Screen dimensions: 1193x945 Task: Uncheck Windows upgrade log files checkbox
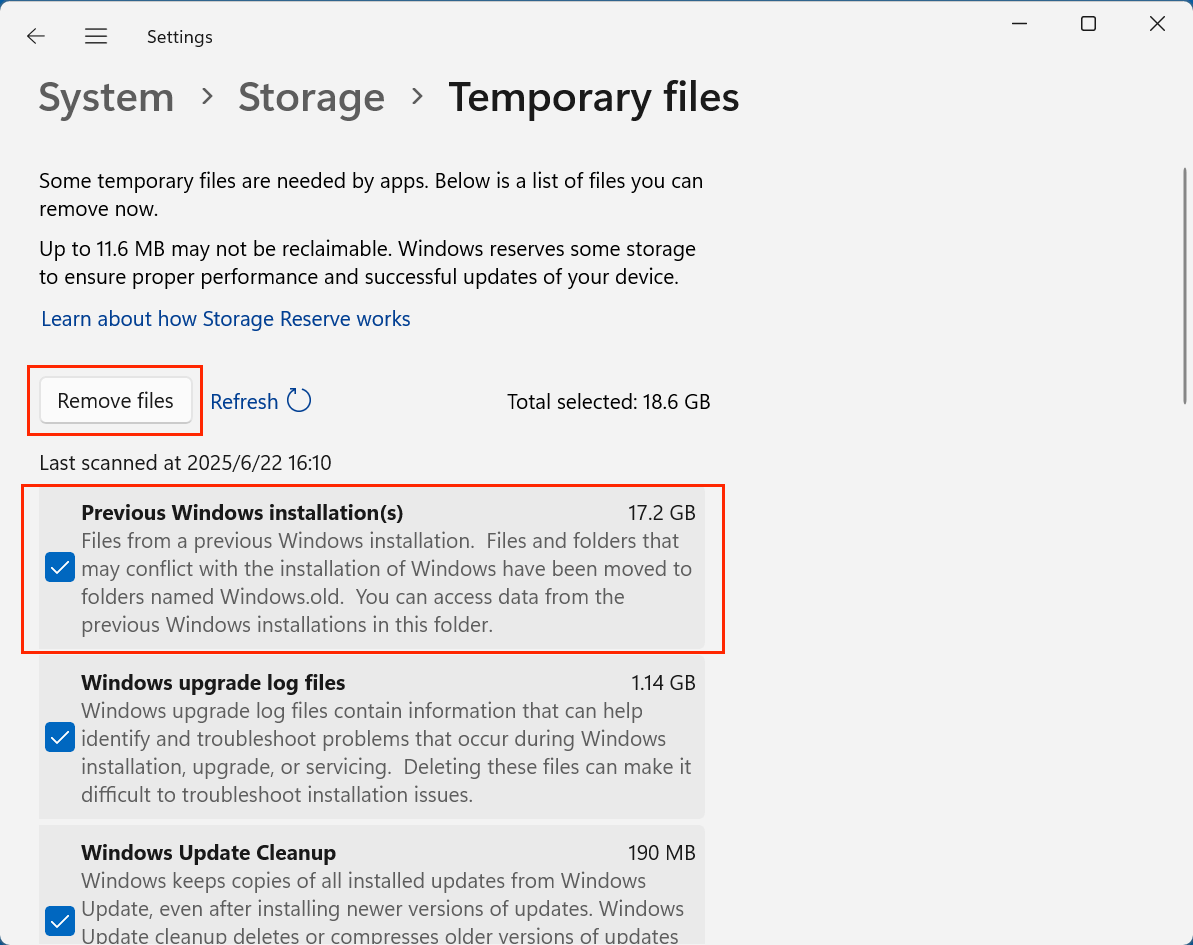click(60, 739)
